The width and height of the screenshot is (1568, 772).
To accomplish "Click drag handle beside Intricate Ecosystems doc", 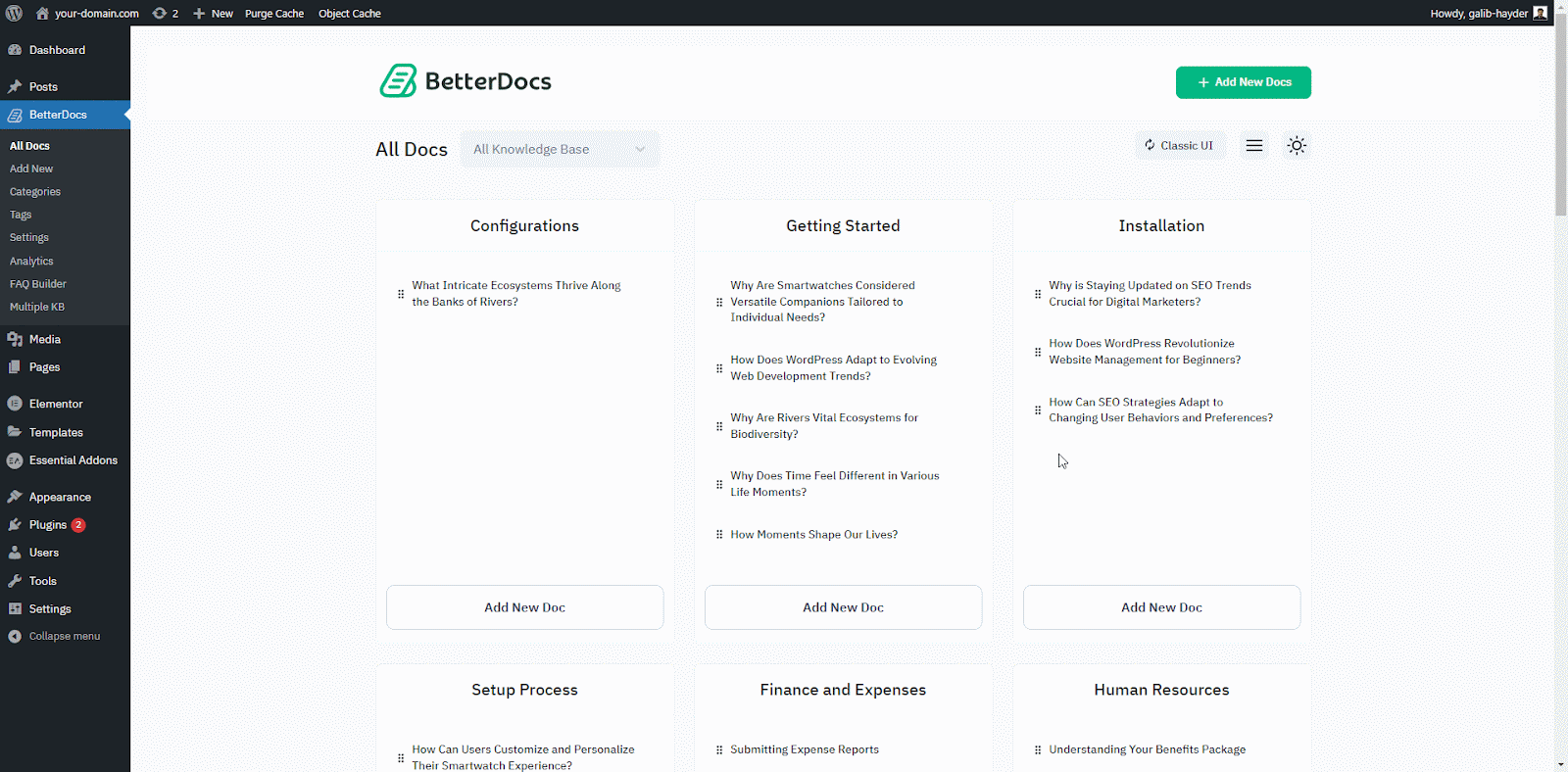I will click(401, 294).
